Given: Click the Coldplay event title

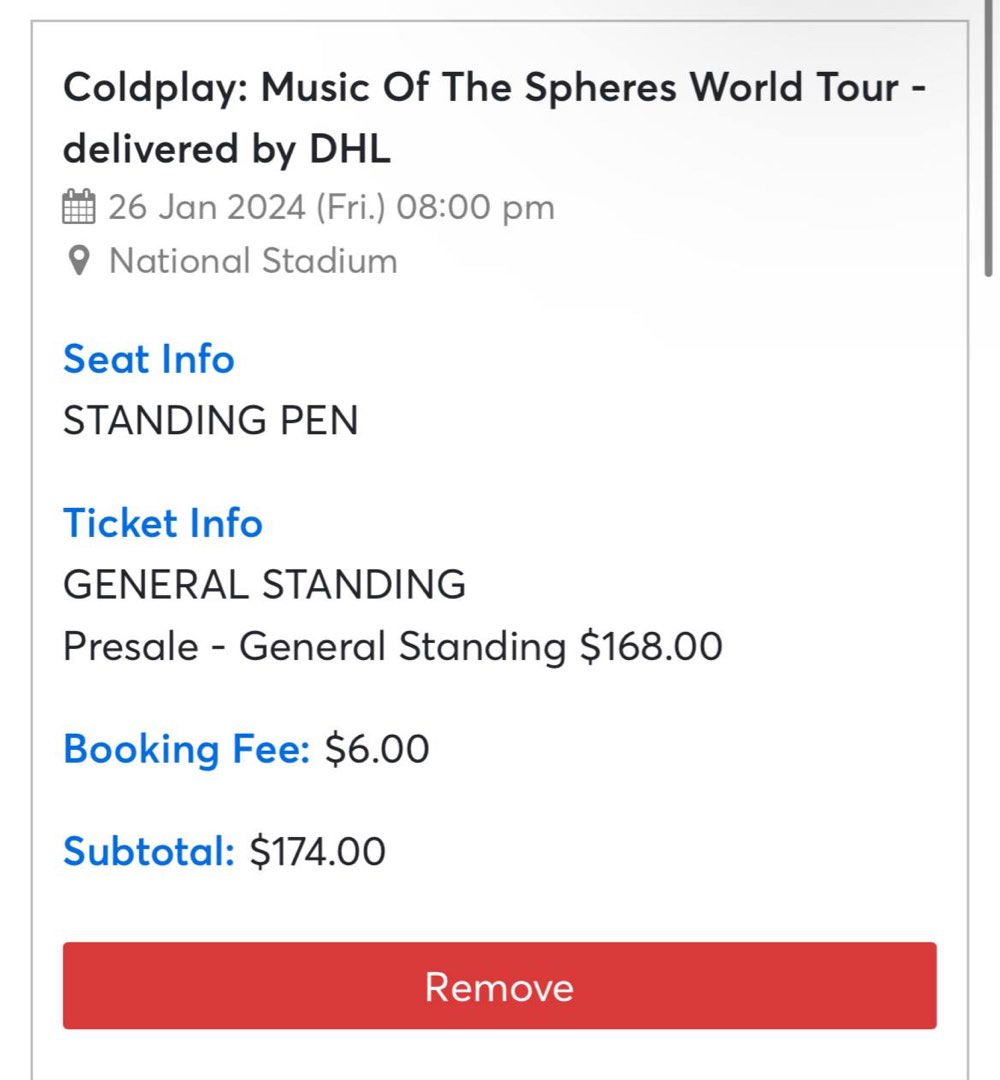Looking at the screenshot, I should [495, 117].
